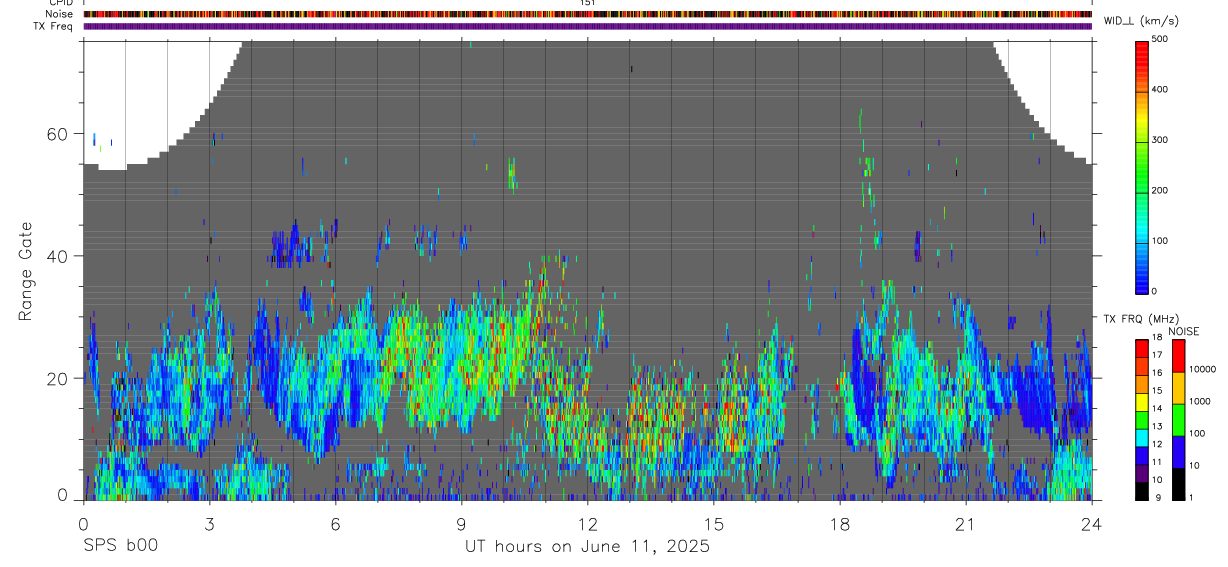Click the 500 tick on the width colorbar
The image size is (1228, 567).
tap(1161, 39)
